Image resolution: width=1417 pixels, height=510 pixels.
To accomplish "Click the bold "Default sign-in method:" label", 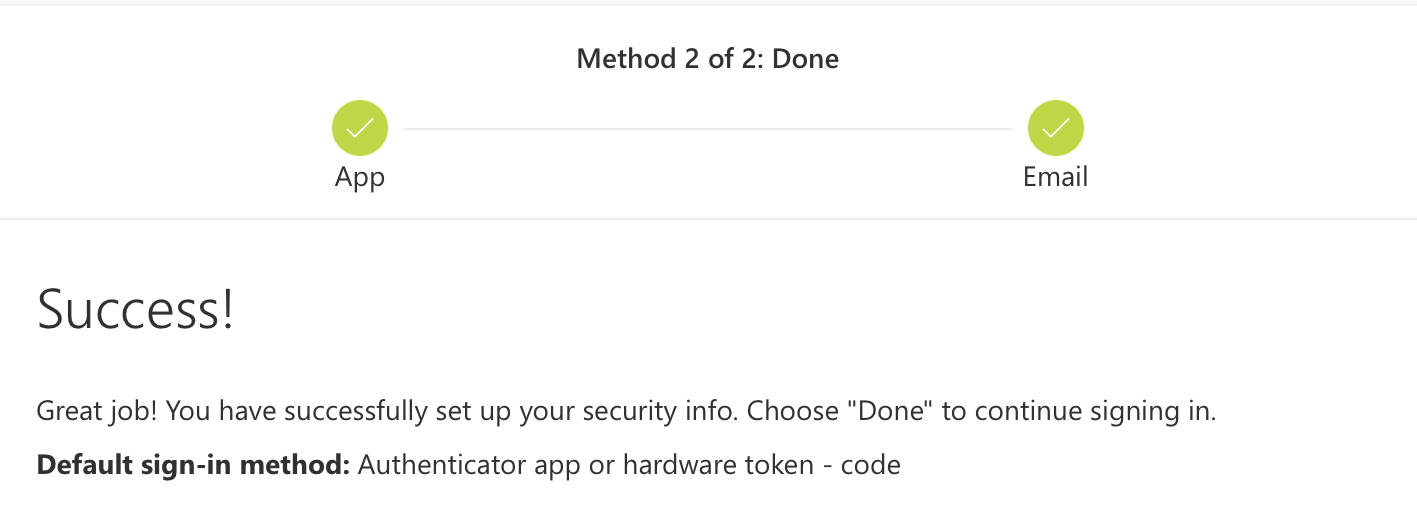I will click(x=193, y=465).
